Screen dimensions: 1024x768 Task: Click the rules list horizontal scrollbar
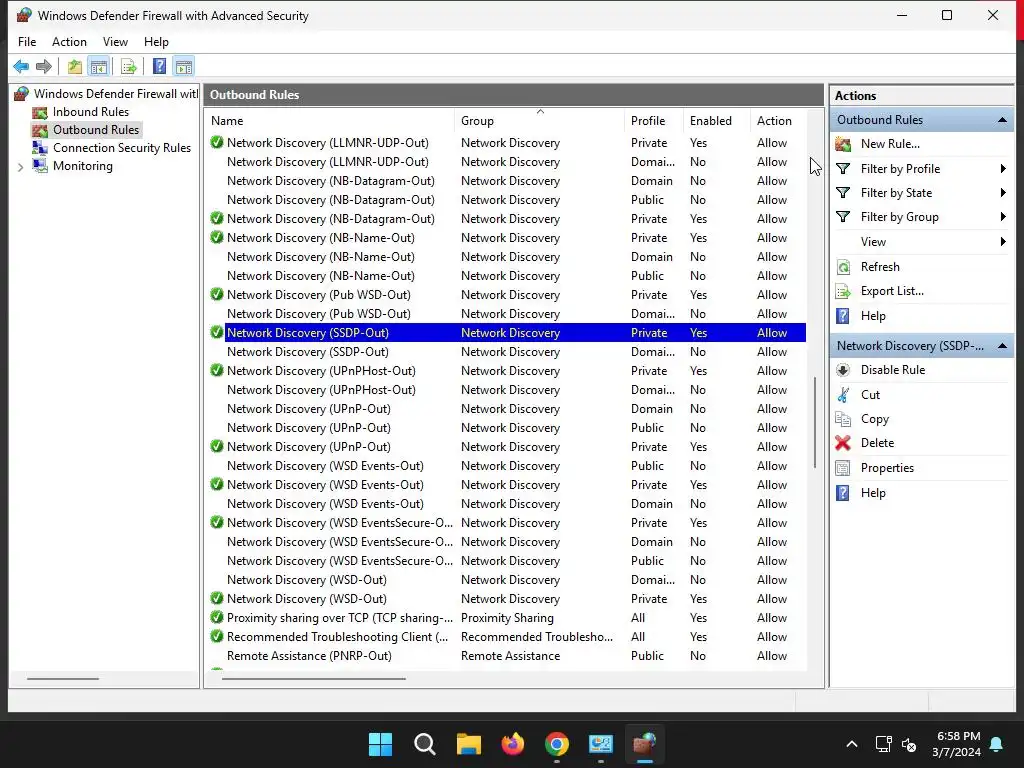(313, 679)
